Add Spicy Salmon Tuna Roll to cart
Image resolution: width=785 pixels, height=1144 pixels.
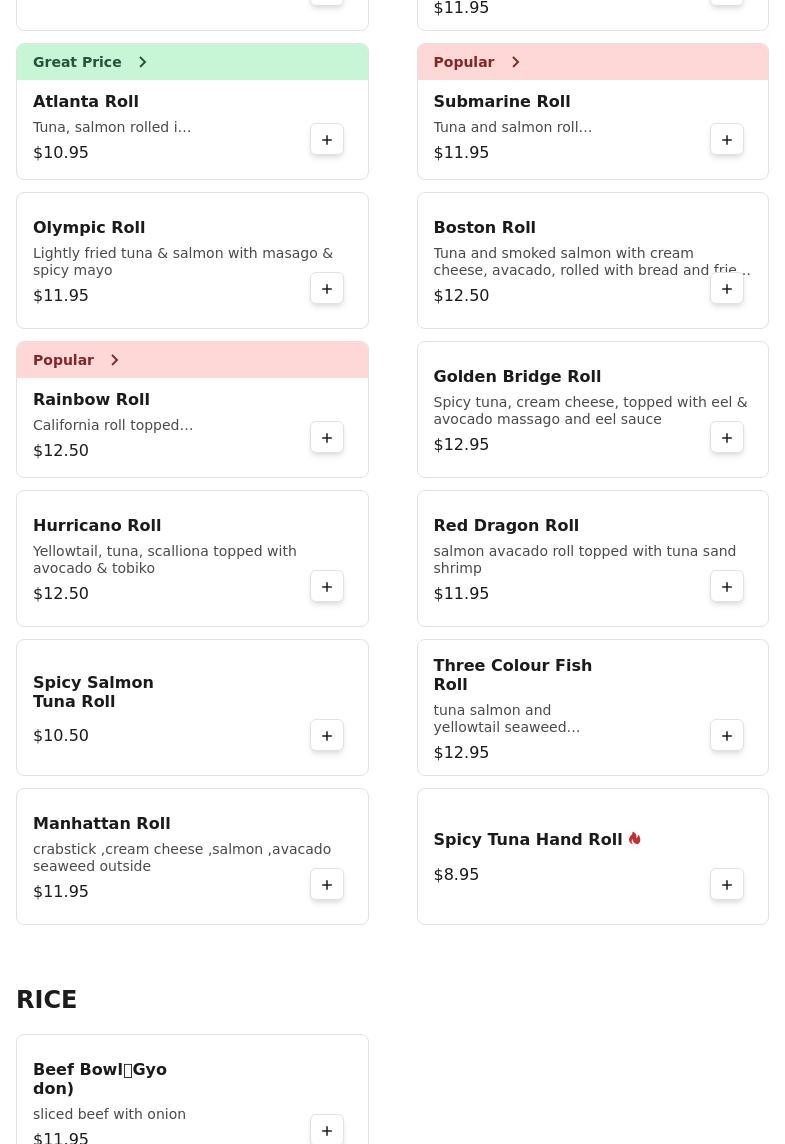(x=327, y=735)
